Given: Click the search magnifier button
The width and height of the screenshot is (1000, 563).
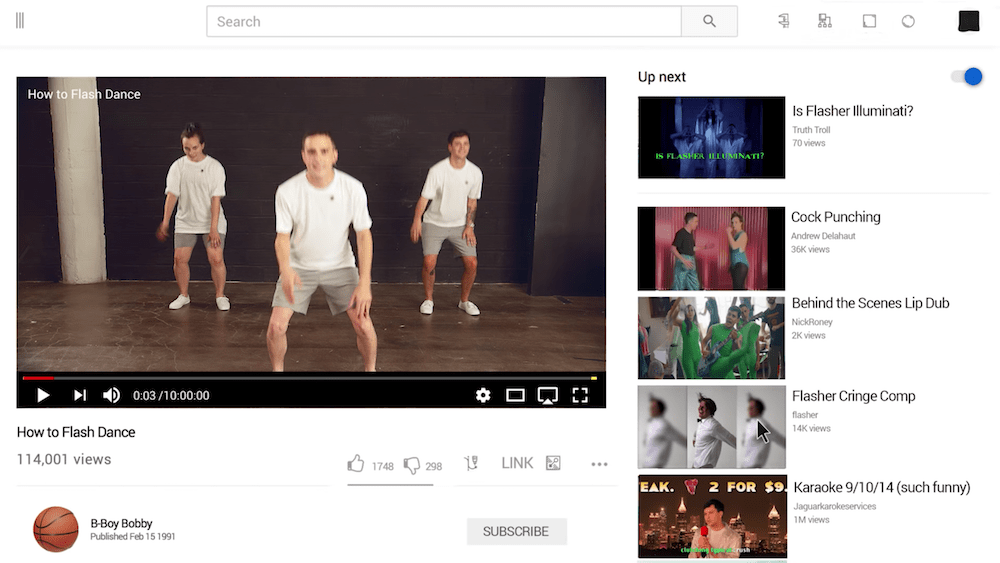Looking at the screenshot, I should [x=709, y=21].
